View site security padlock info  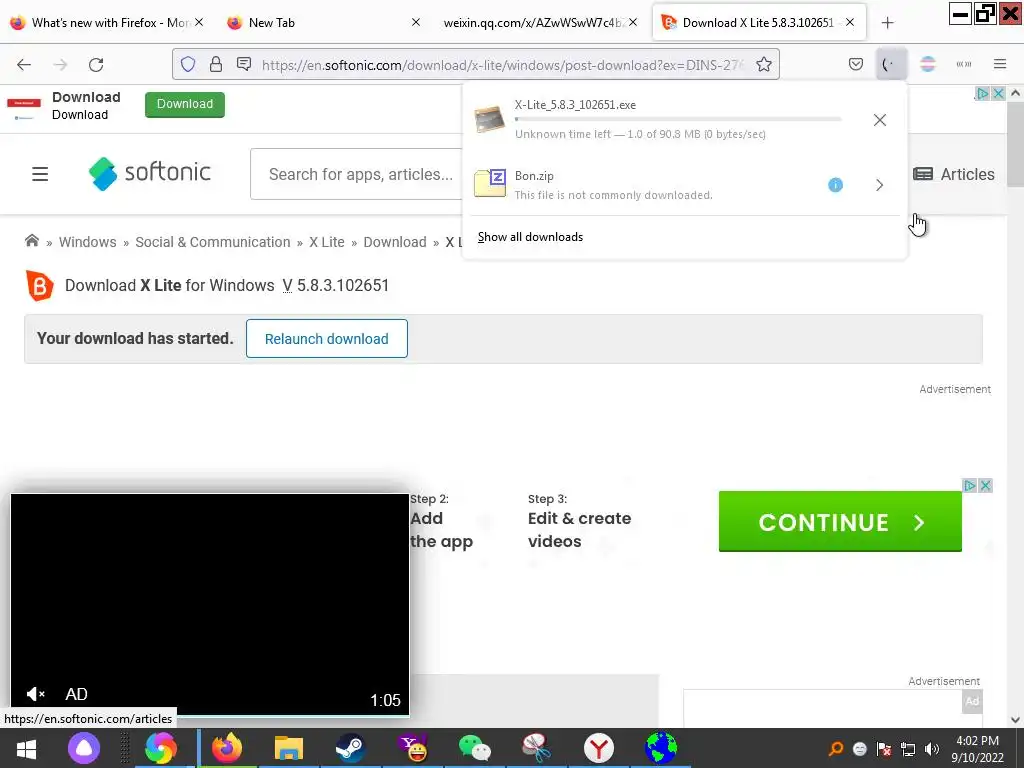tap(216, 64)
